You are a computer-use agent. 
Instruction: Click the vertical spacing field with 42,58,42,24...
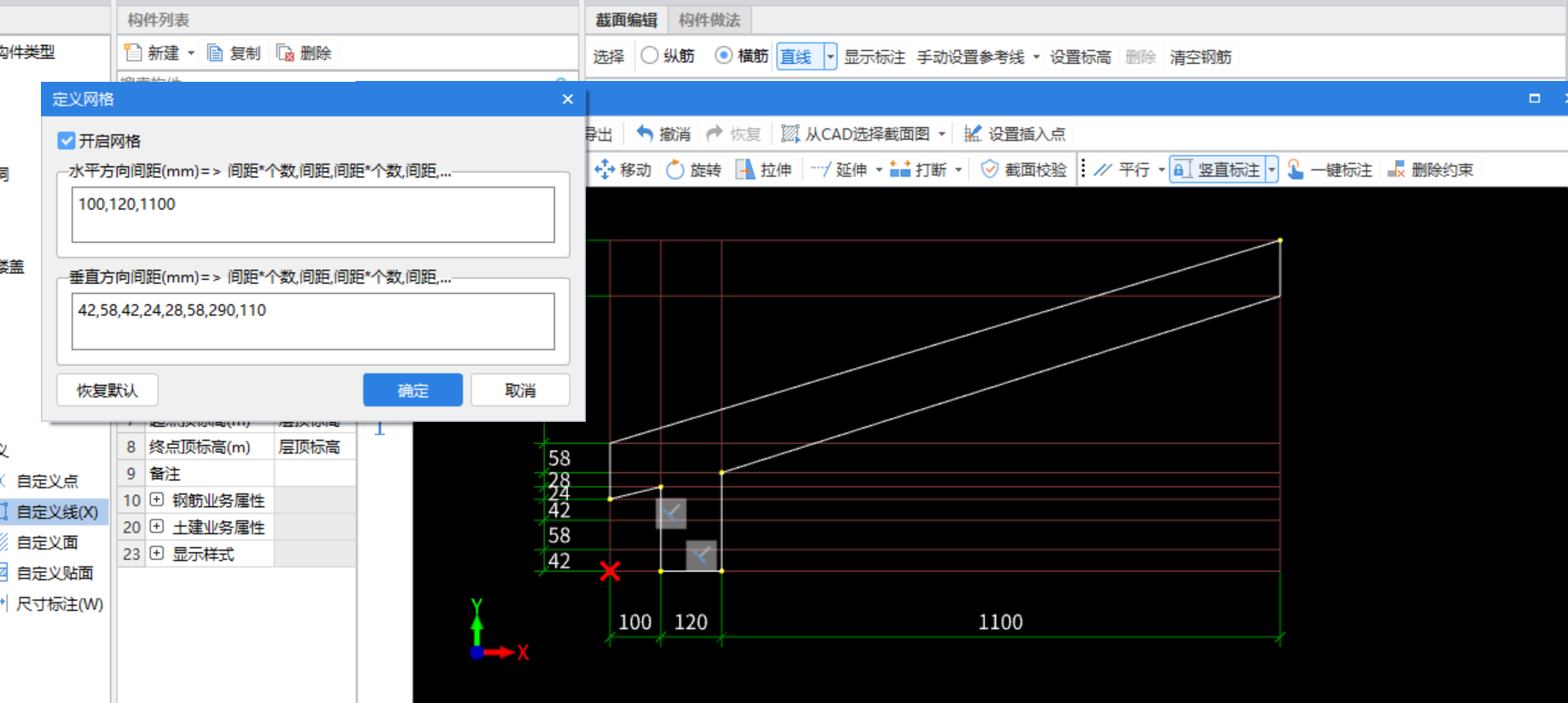coord(313,321)
